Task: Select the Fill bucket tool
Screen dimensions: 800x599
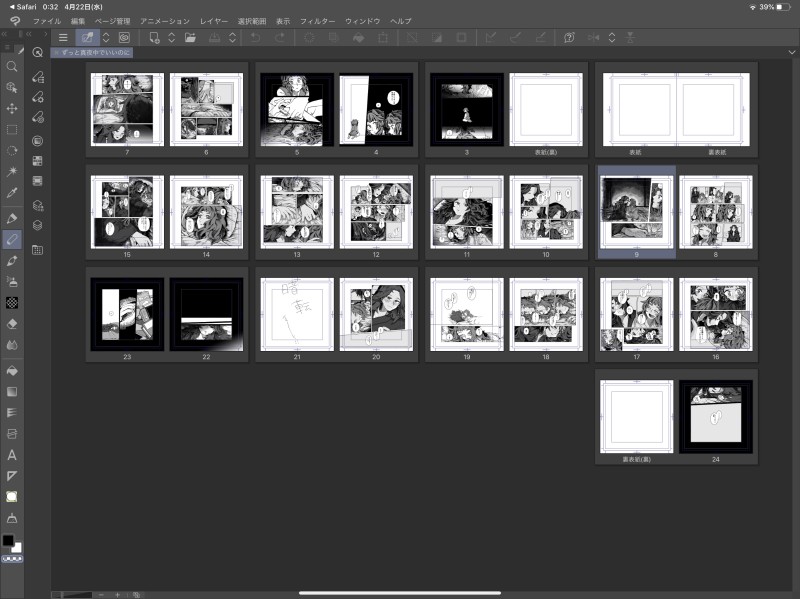Action: pos(12,370)
